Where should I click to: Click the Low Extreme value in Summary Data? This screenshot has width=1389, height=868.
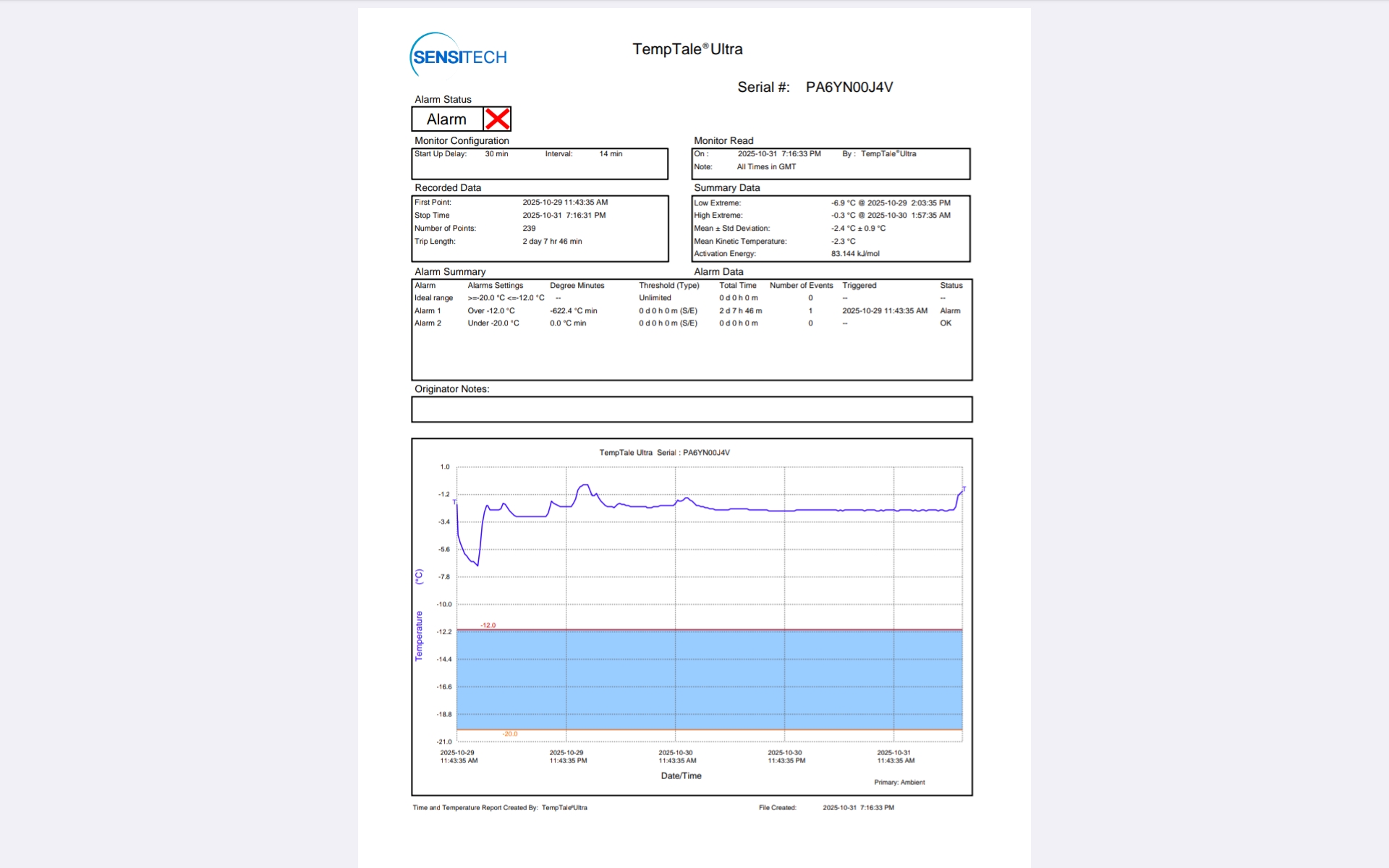coord(890,203)
